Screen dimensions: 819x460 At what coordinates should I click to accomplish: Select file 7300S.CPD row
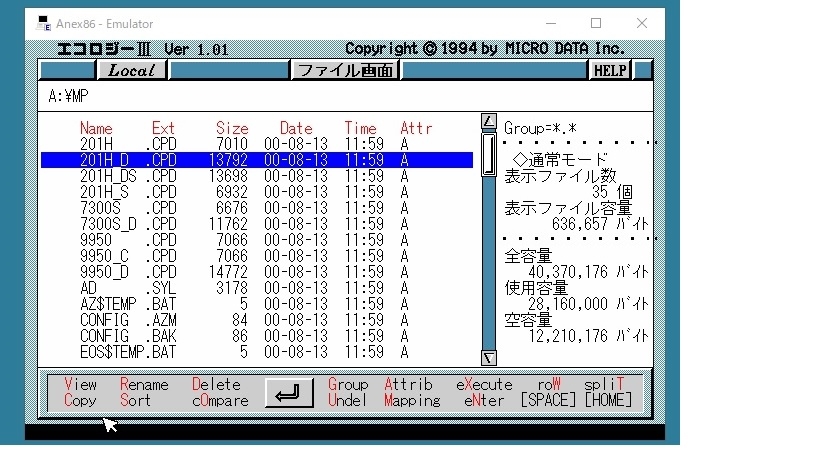pyautogui.click(x=257, y=208)
